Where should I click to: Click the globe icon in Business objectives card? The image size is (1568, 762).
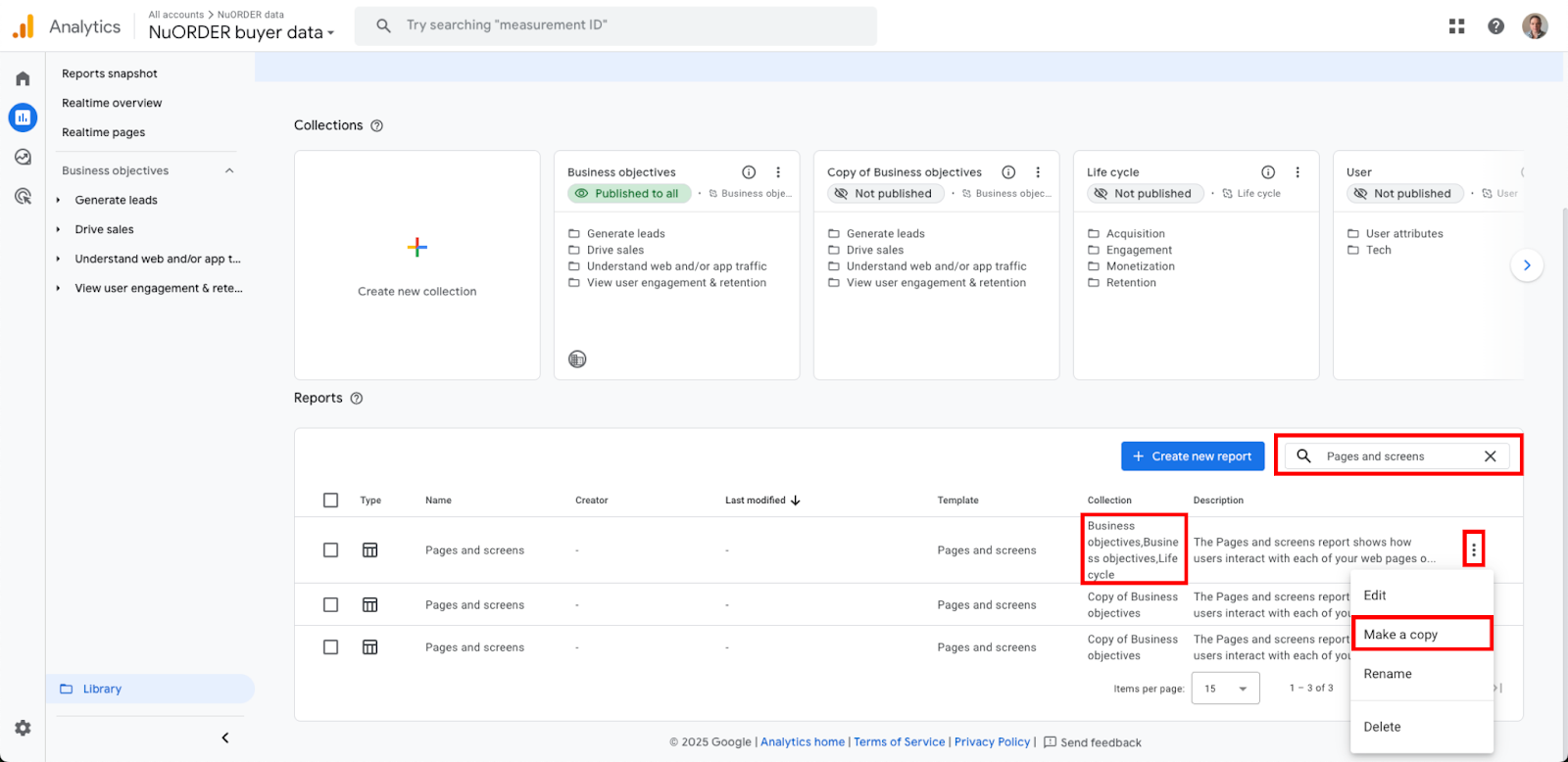point(577,359)
